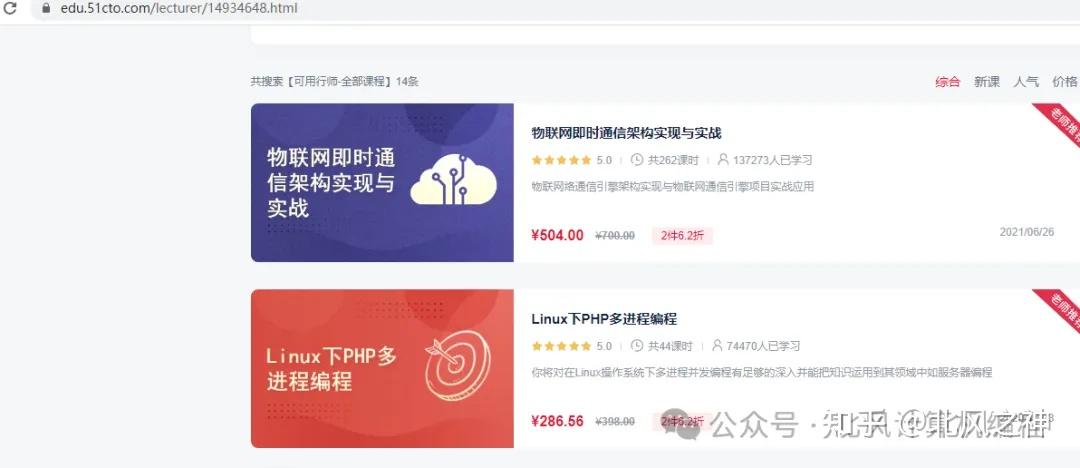Select the 新课 sort tab
Image resolution: width=1080 pixels, height=468 pixels.
pyautogui.click(x=987, y=81)
